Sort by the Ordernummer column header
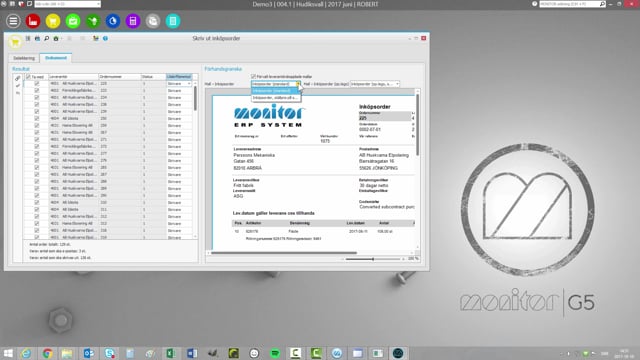 [x=120, y=77]
